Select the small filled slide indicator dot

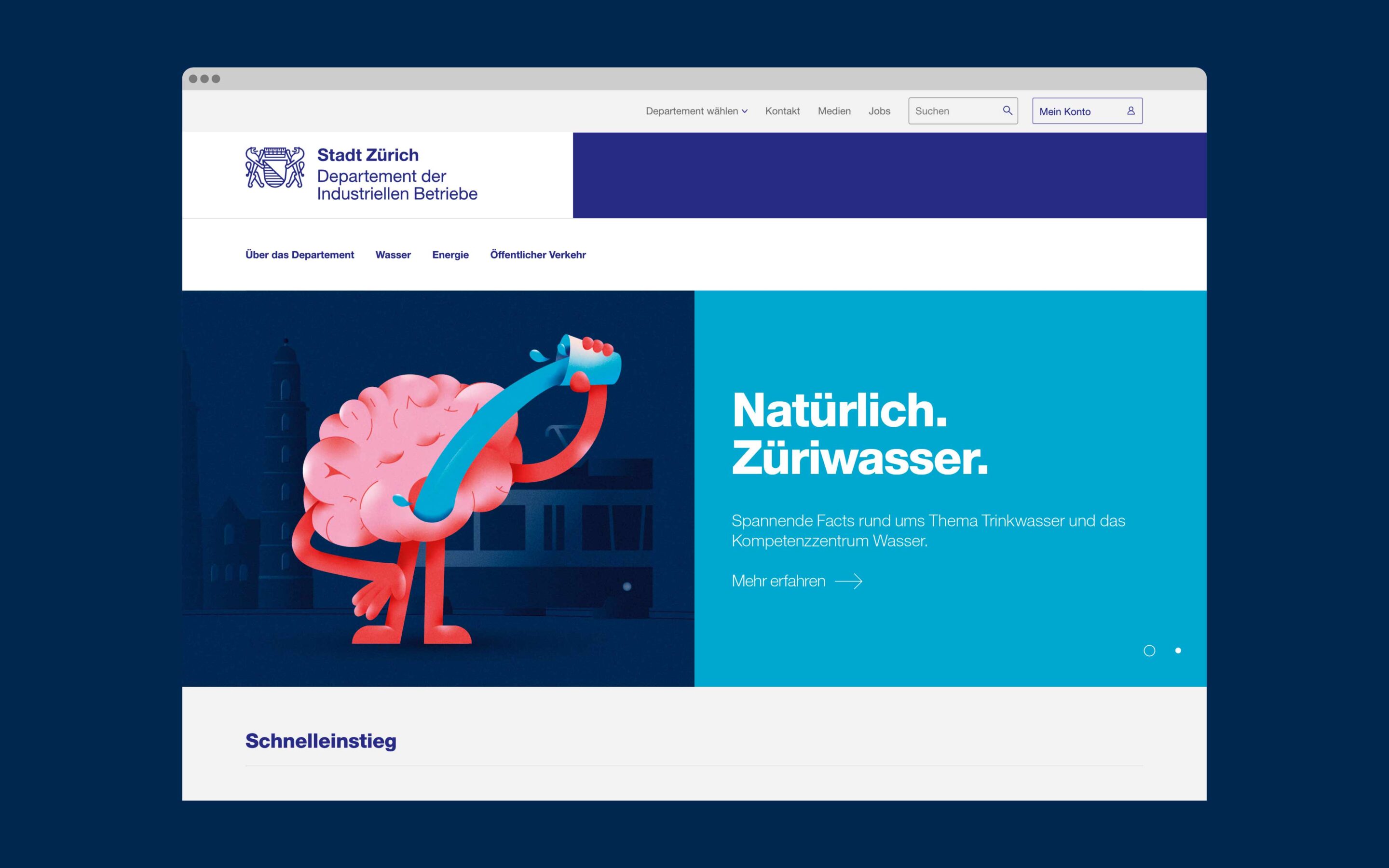(x=1178, y=651)
